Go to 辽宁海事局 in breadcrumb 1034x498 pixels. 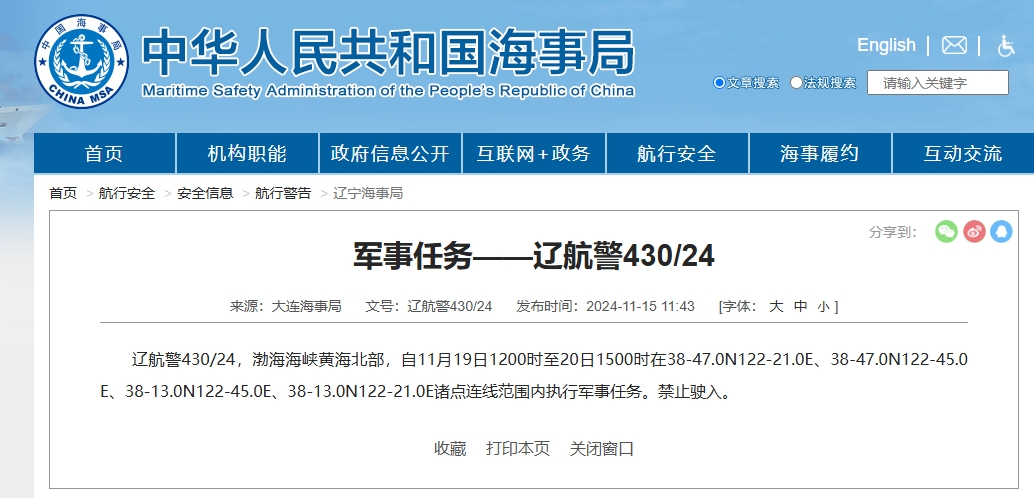tap(368, 193)
